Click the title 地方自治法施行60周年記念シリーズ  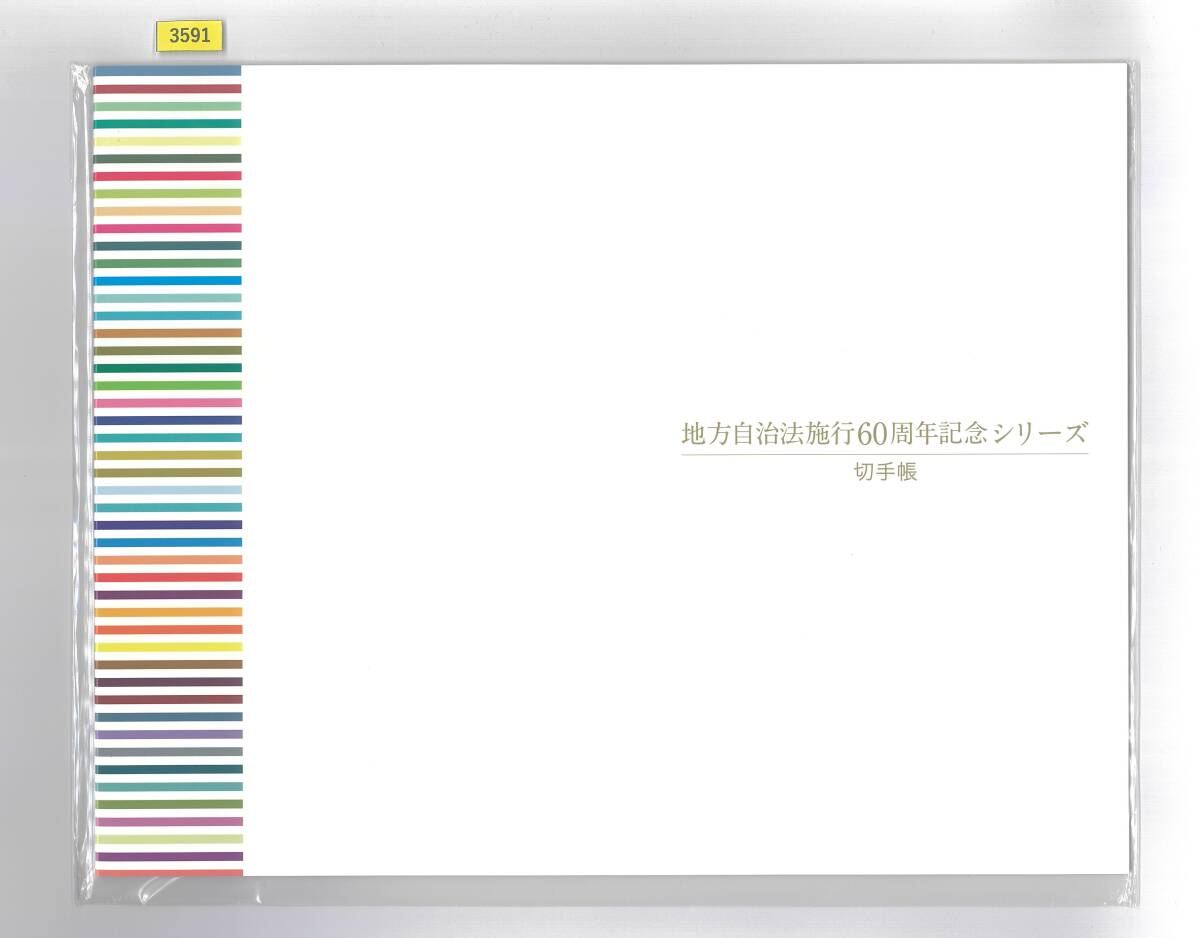pyautogui.click(x=884, y=434)
